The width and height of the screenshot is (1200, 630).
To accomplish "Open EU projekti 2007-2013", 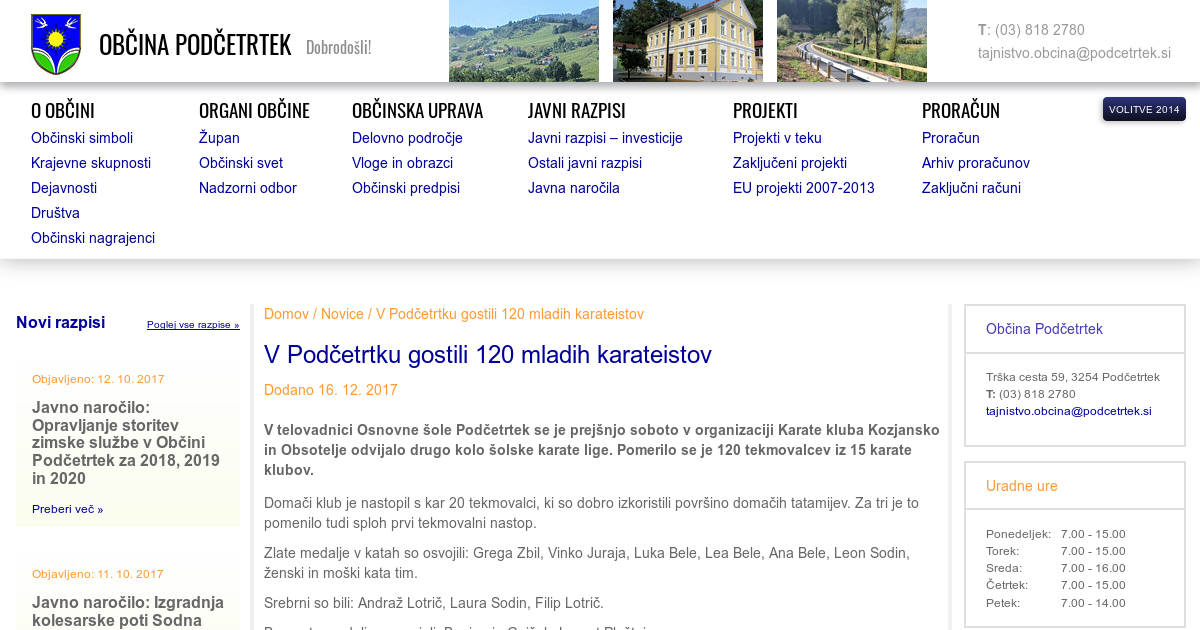I will tap(803, 188).
